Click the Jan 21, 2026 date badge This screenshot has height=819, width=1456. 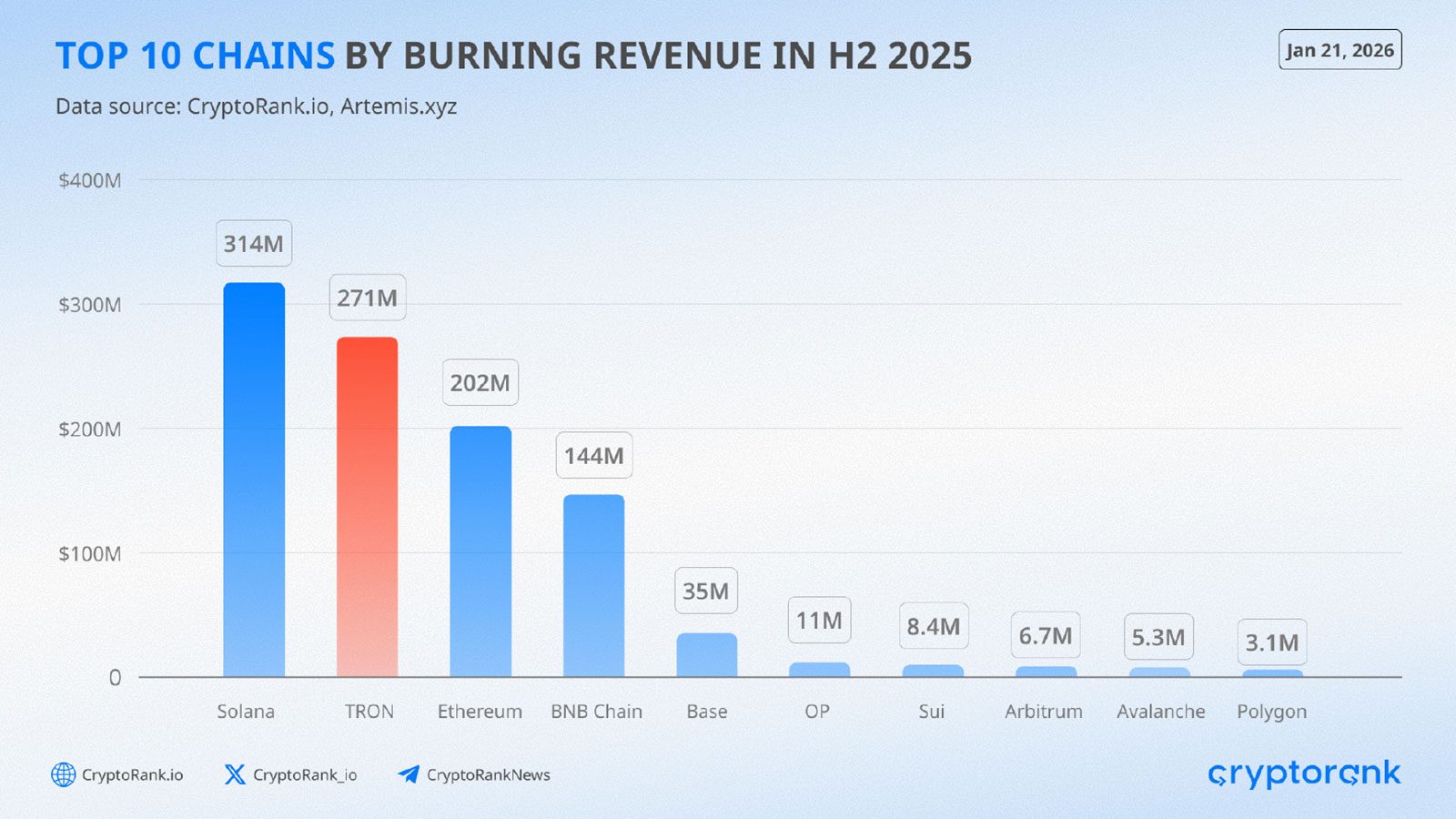[x=1340, y=50]
